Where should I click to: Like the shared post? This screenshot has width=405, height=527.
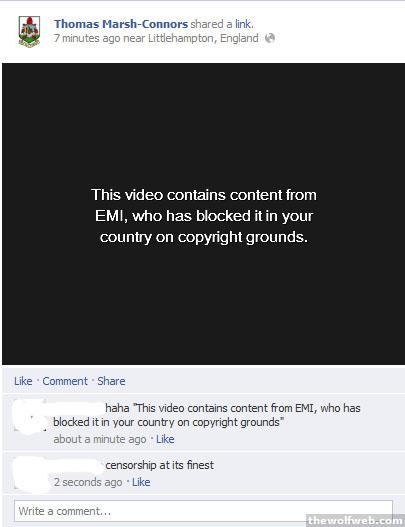(x=23, y=381)
